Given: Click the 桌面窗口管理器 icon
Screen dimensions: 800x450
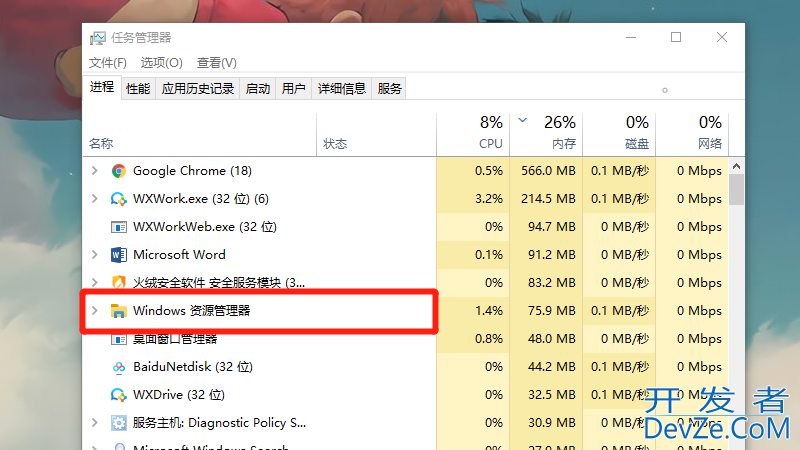Looking at the screenshot, I should coord(119,339).
